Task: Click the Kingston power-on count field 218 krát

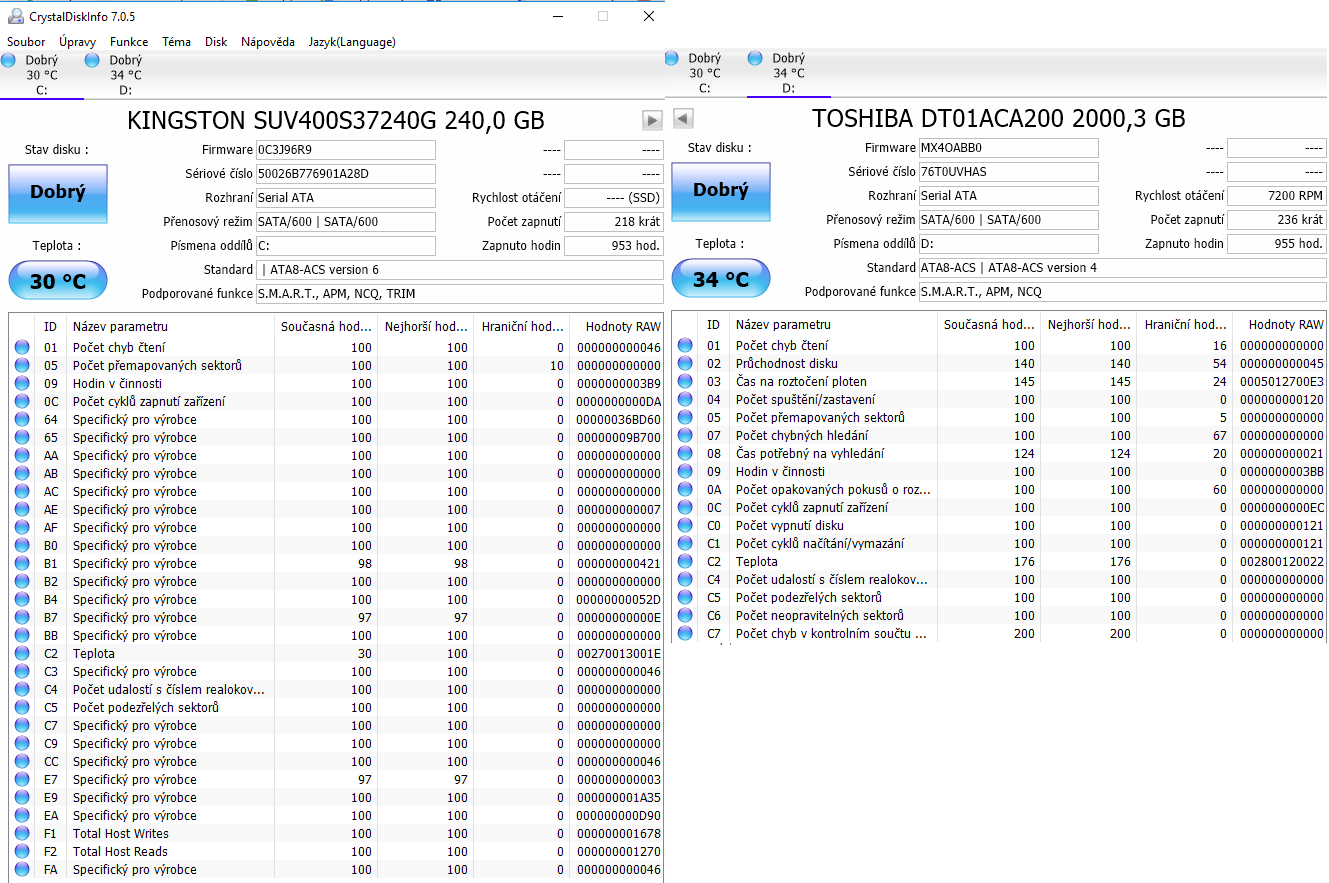Action: 614,222
